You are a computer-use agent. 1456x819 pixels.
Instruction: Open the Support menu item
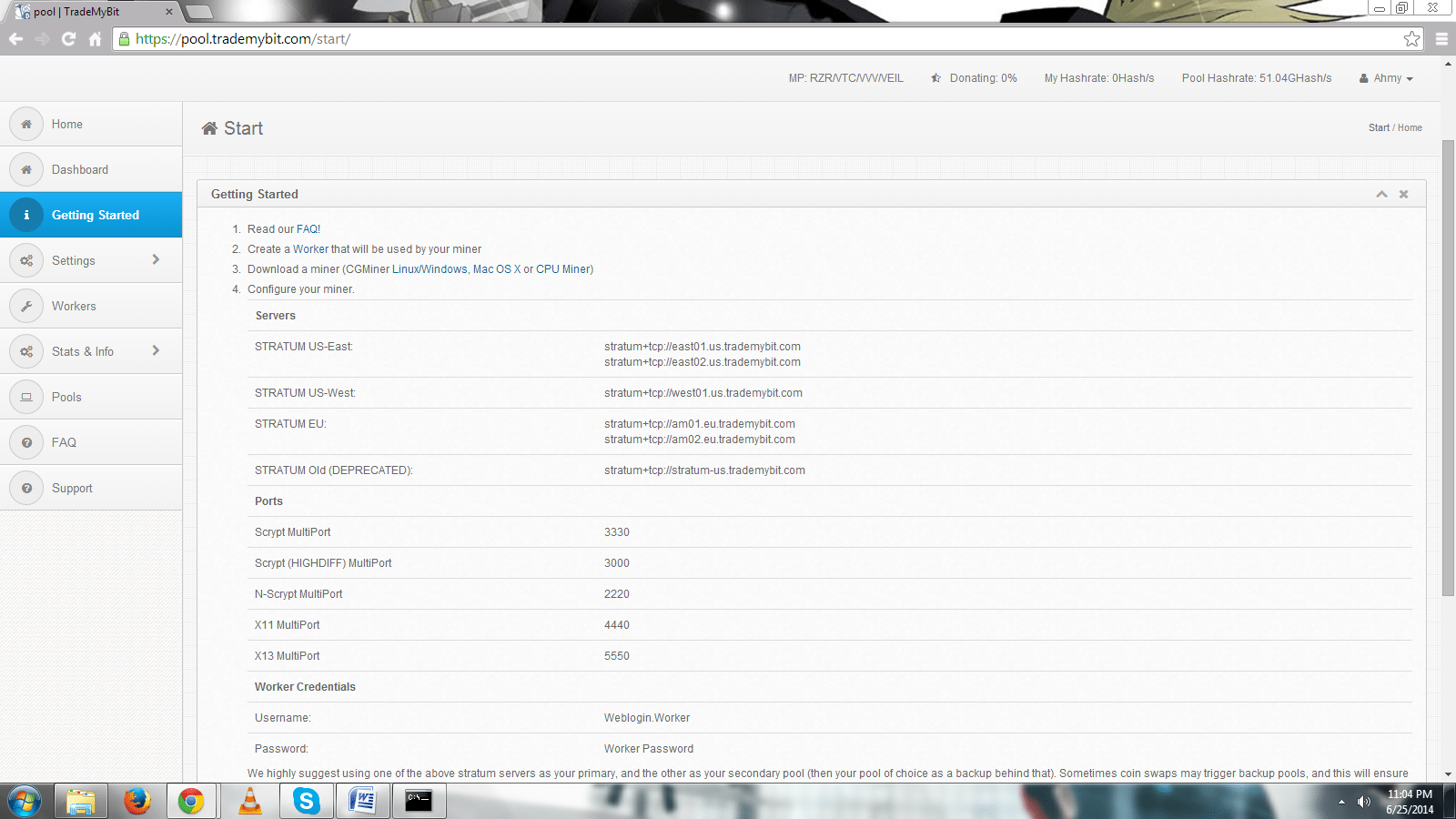pos(91,488)
